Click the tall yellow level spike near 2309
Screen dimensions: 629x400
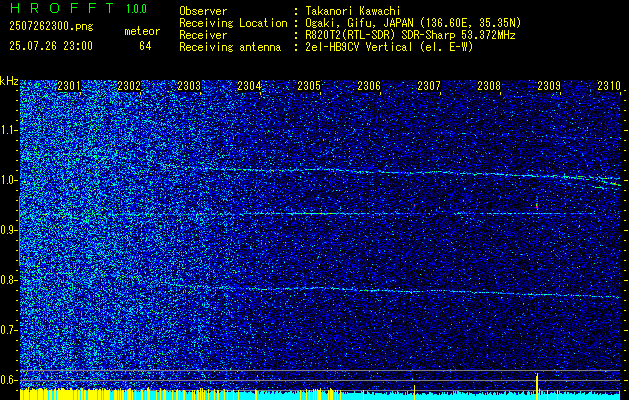pyautogui.click(x=537, y=386)
